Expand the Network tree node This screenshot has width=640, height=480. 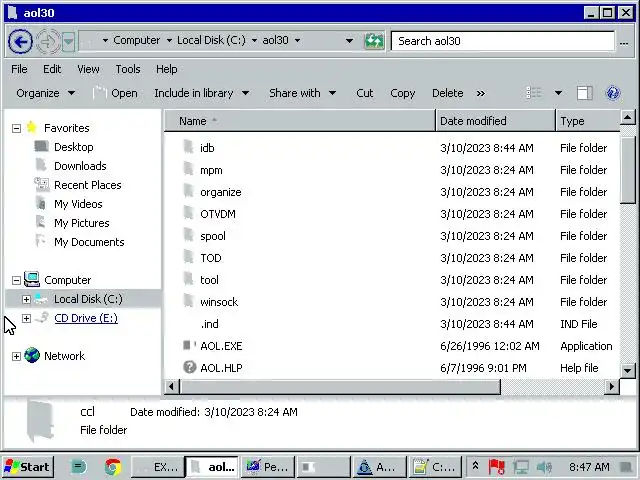(16, 356)
